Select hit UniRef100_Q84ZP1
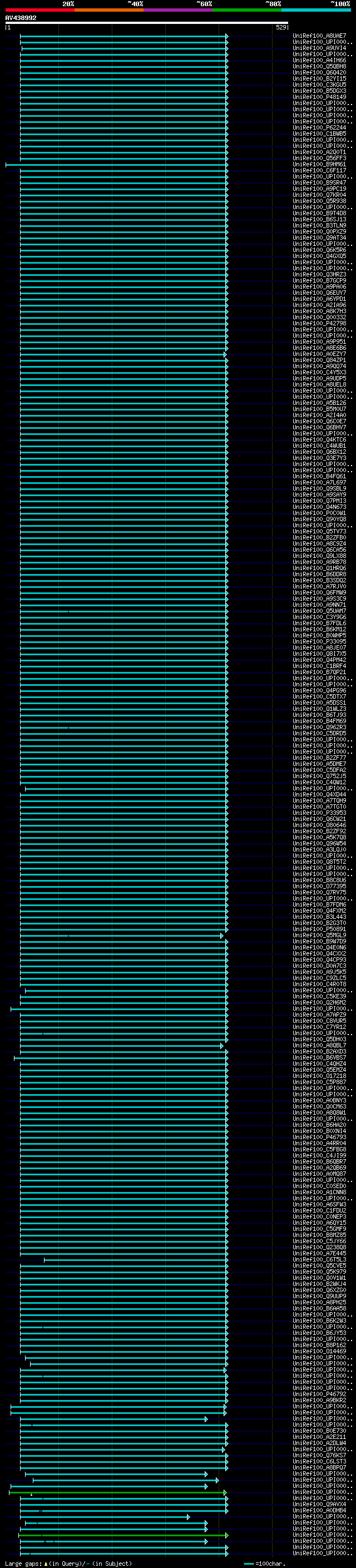The image size is (356, 1568). point(319,360)
